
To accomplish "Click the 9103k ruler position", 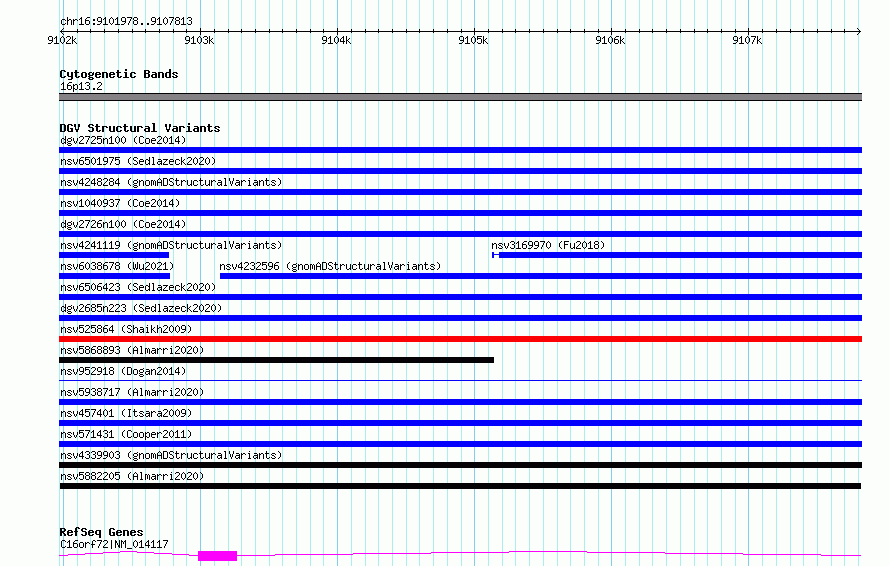I will (199, 40).
